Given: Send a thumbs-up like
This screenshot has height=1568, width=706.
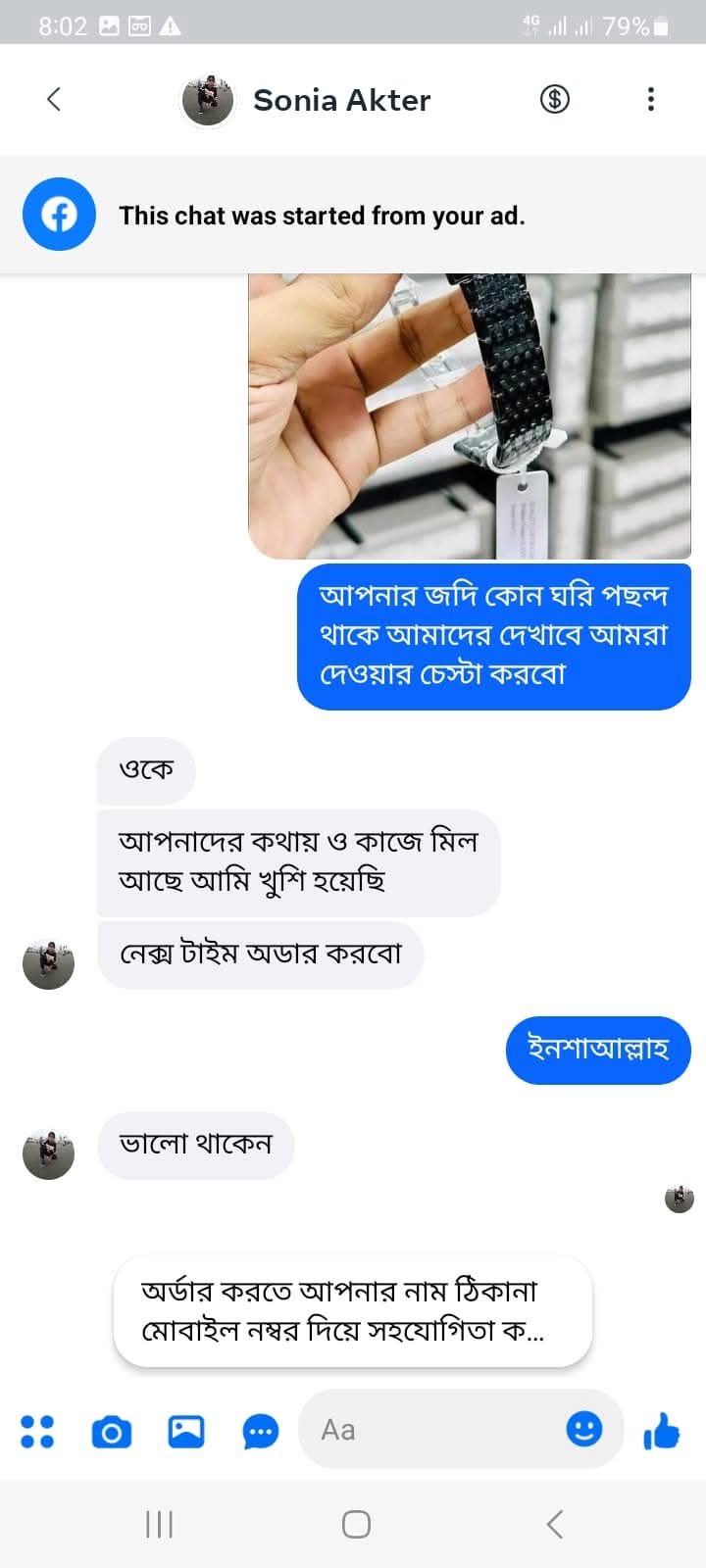Looking at the screenshot, I should tap(662, 1431).
